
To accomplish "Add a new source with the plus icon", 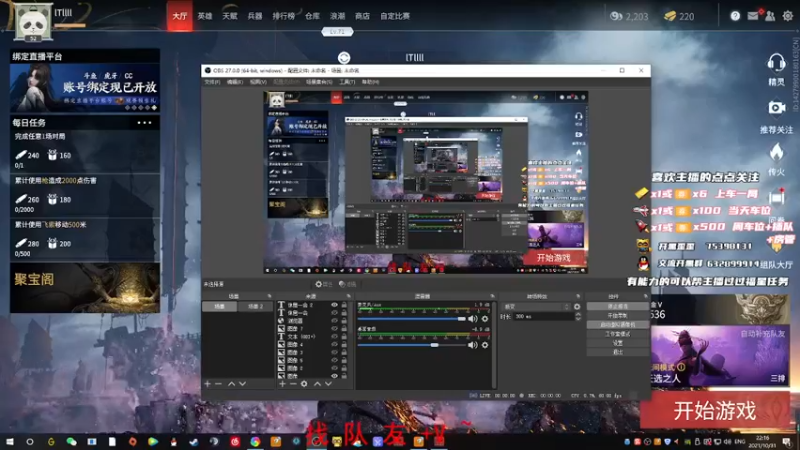I will 282,384.
